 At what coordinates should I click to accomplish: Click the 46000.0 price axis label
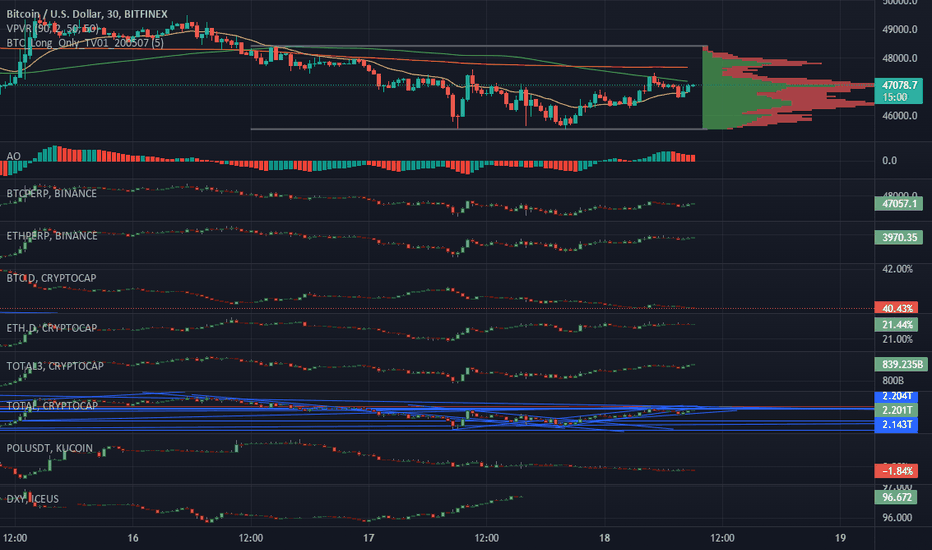pyautogui.click(x=899, y=116)
